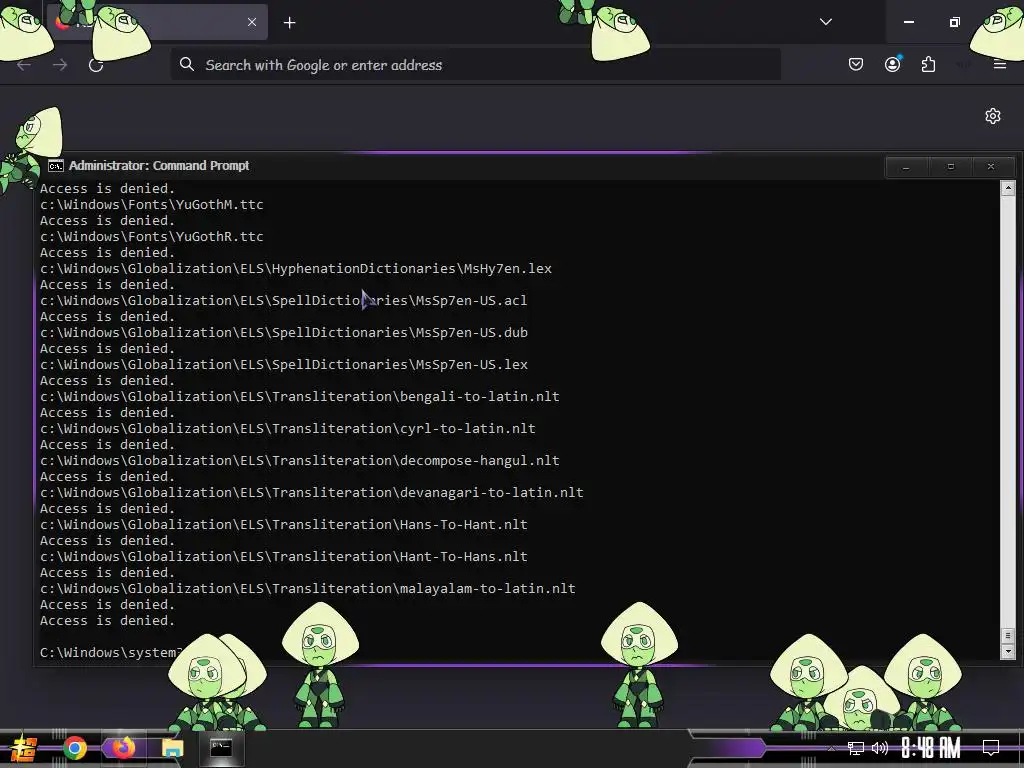Focus the Search with Google address bar
1024x768 pixels.
(x=475, y=65)
